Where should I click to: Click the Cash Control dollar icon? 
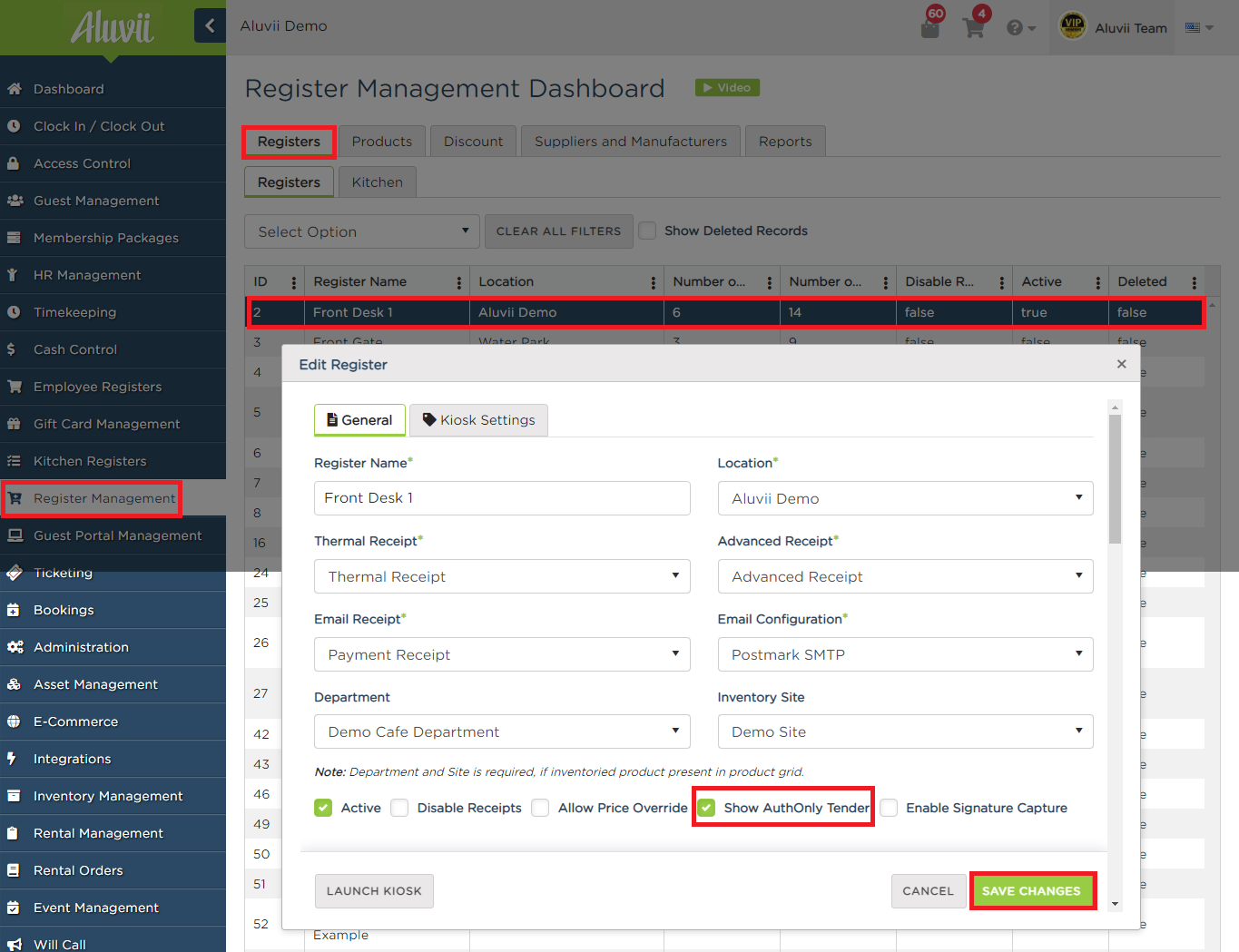(12, 349)
